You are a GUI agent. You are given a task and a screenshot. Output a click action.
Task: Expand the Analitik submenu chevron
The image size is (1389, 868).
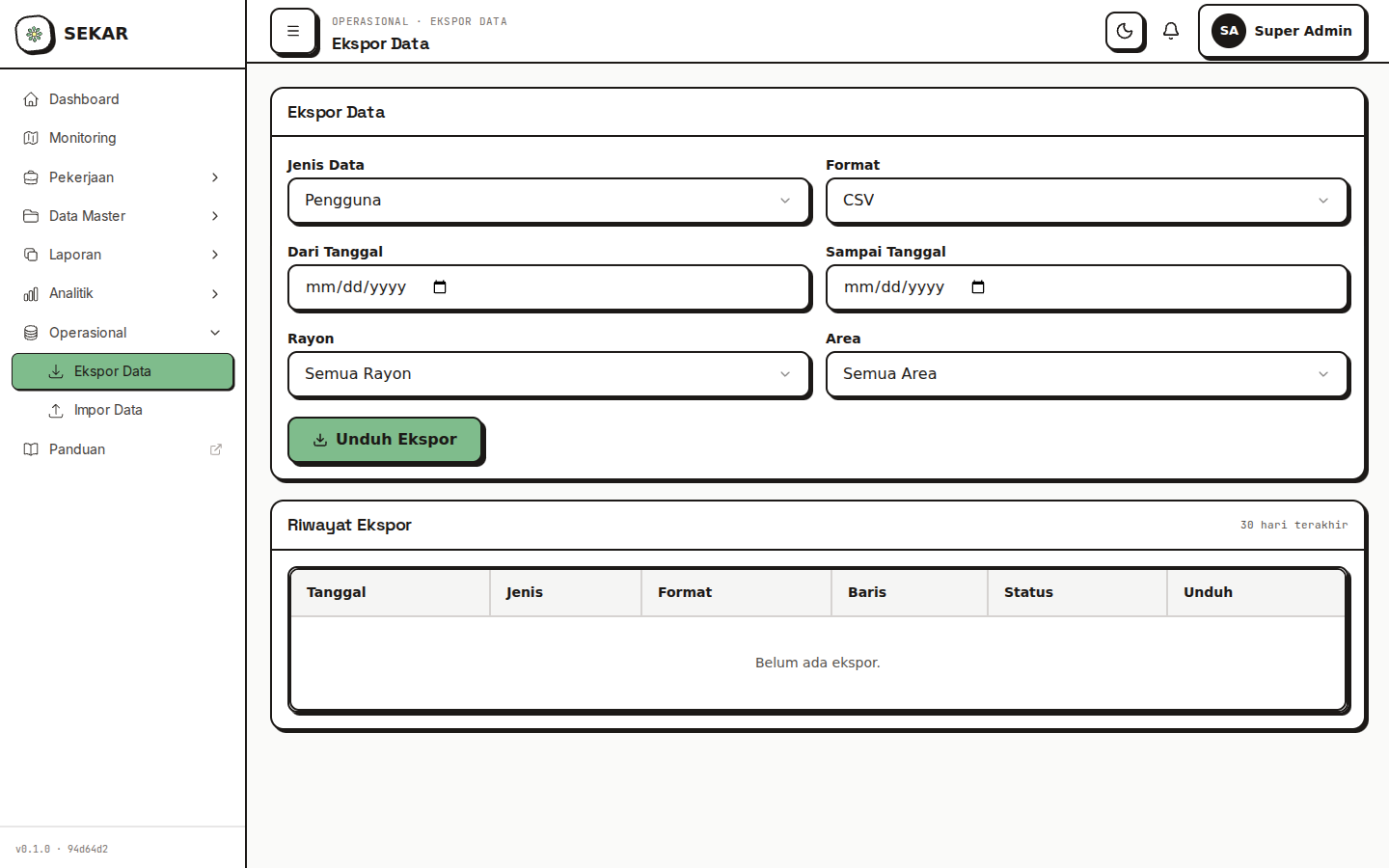click(215, 293)
